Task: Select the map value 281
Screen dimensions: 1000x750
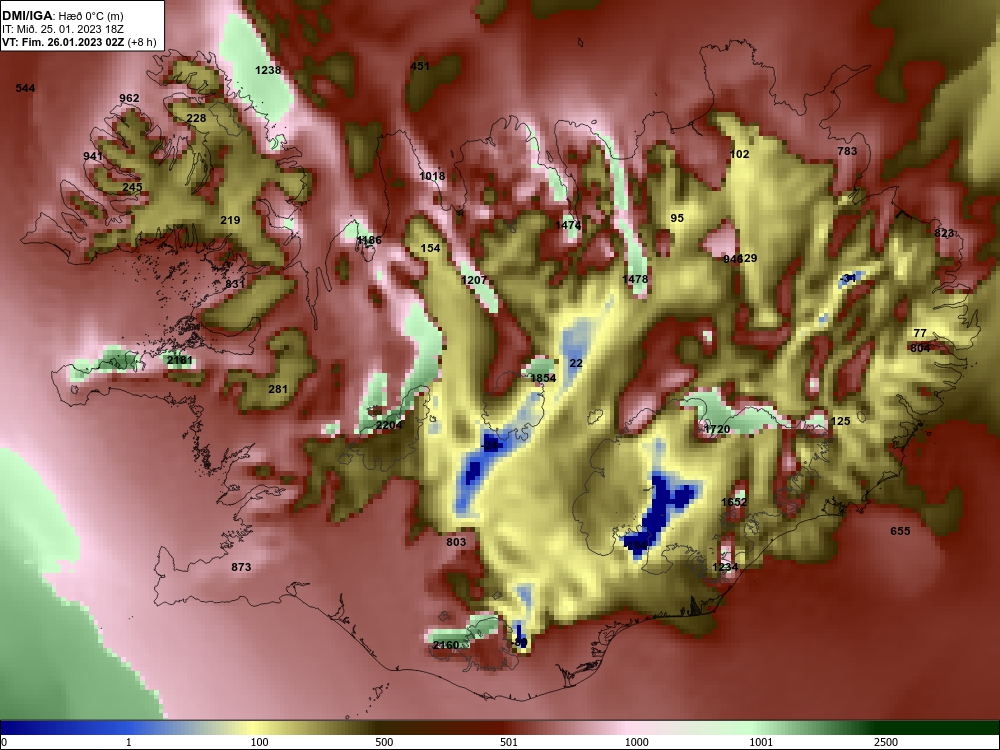Action: (x=278, y=389)
